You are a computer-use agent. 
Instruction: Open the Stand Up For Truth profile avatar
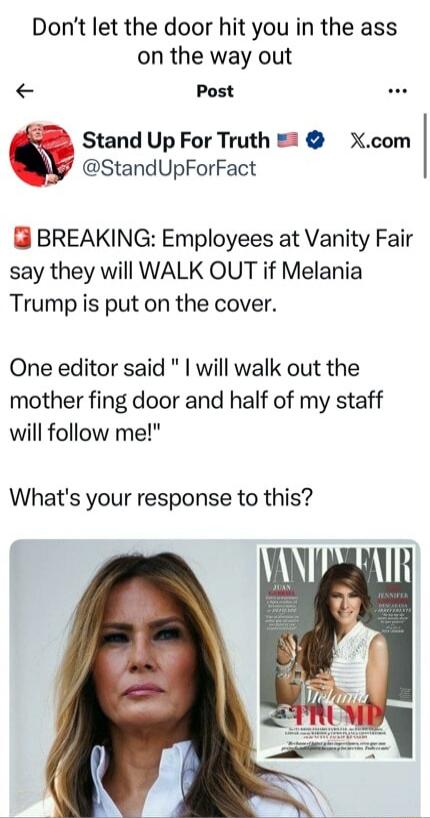[x=42, y=154]
